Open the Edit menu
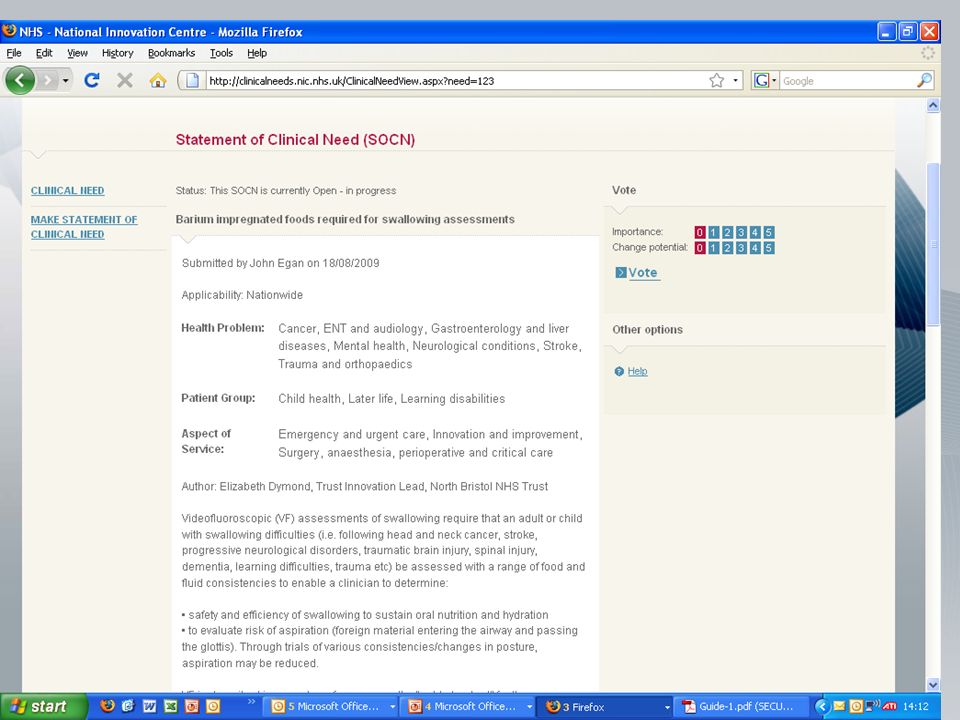The height and width of the screenshot is (720, 960). [x=44, y=53]
